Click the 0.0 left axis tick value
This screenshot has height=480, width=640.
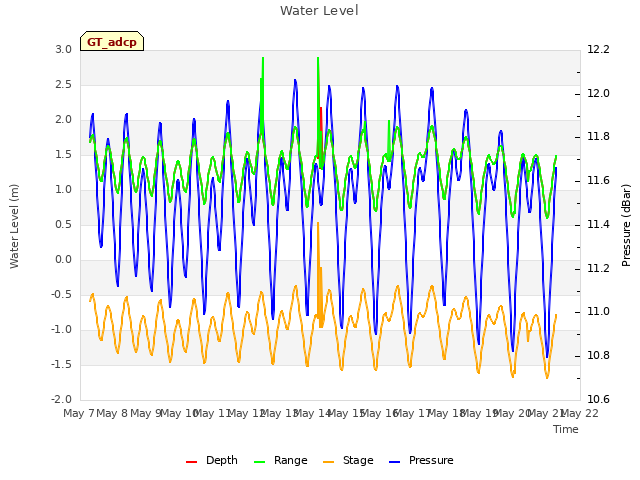pos(64,260)
